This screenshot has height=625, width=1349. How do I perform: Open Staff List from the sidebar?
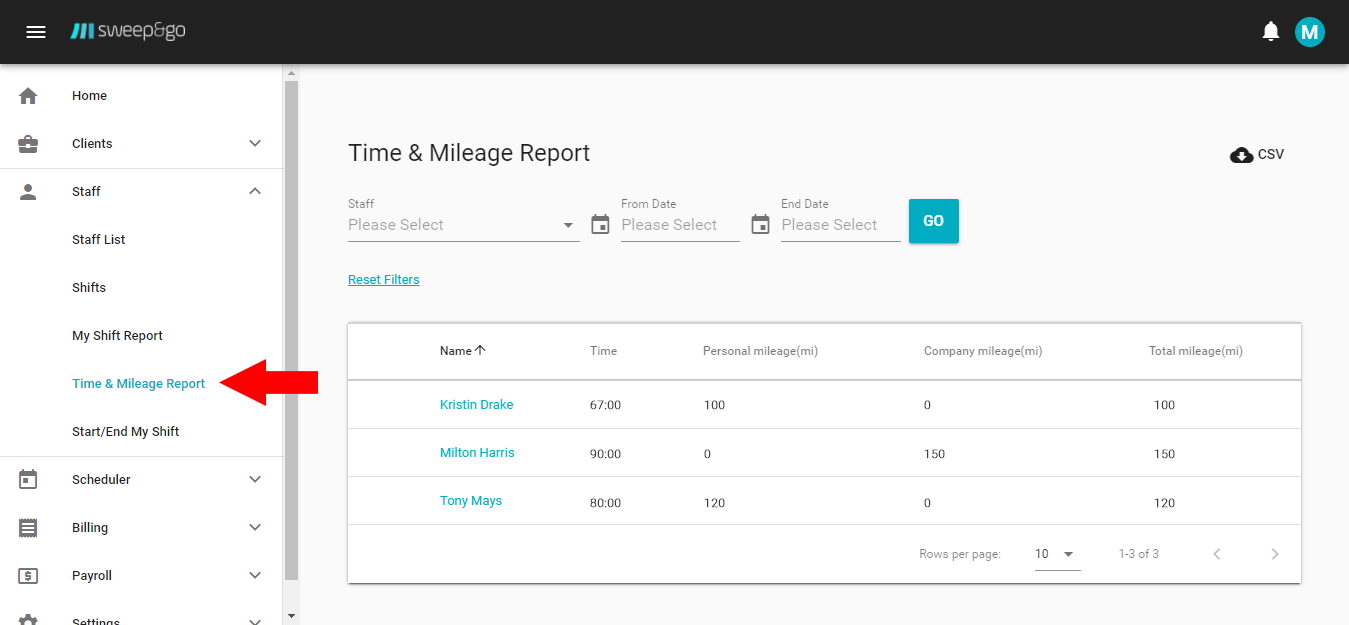tap(97, 239)
